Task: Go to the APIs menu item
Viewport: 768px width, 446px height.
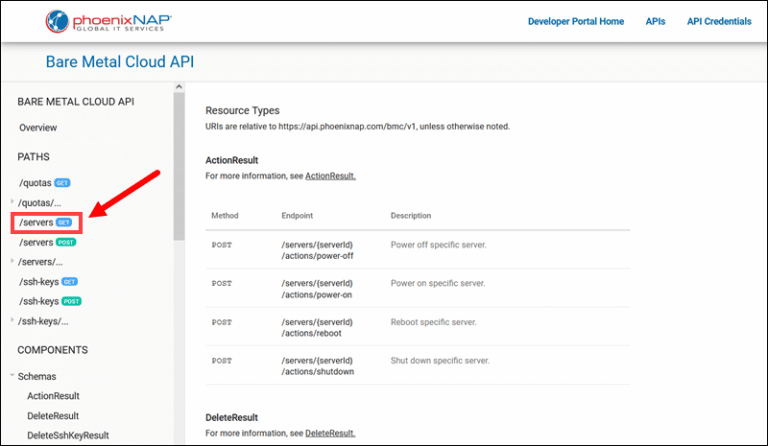Action: pos(655,21)
